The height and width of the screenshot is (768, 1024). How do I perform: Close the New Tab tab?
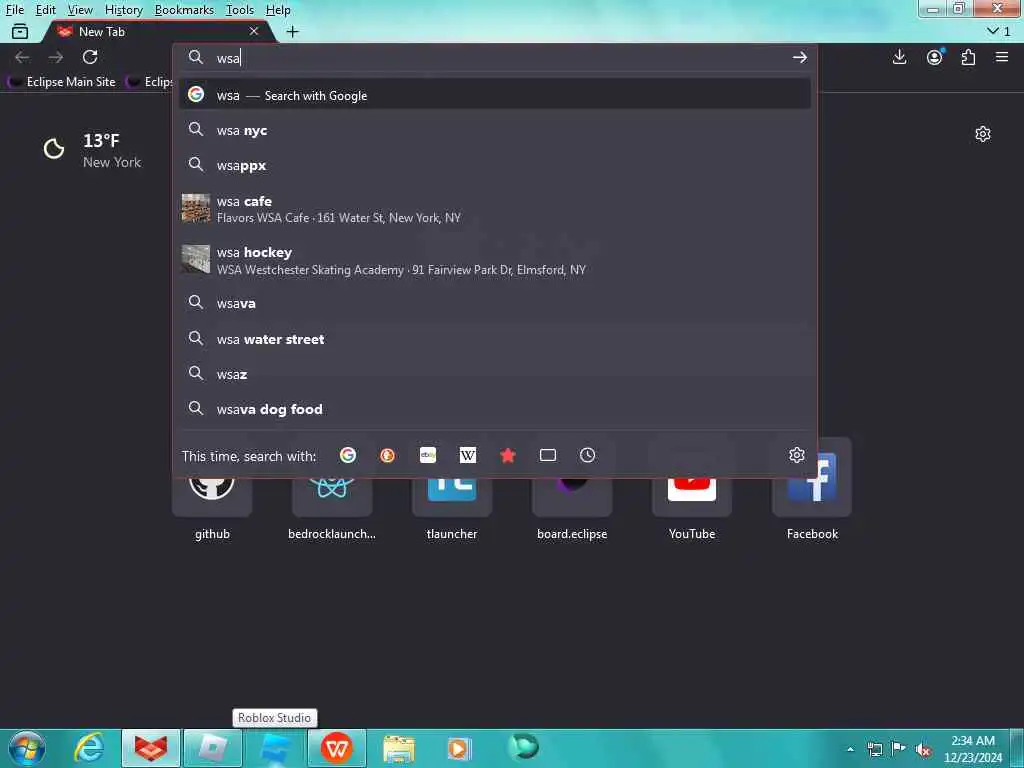254,31
